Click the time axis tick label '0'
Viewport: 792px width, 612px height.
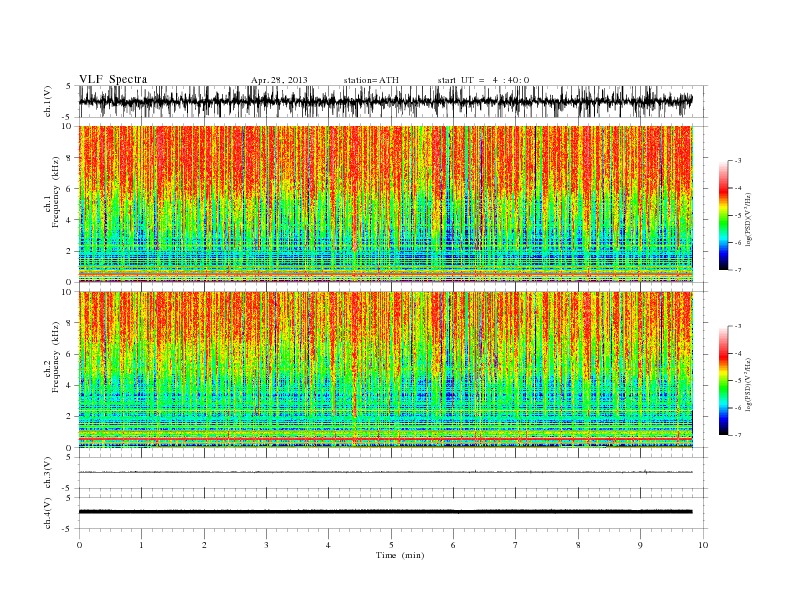[79, 545]
